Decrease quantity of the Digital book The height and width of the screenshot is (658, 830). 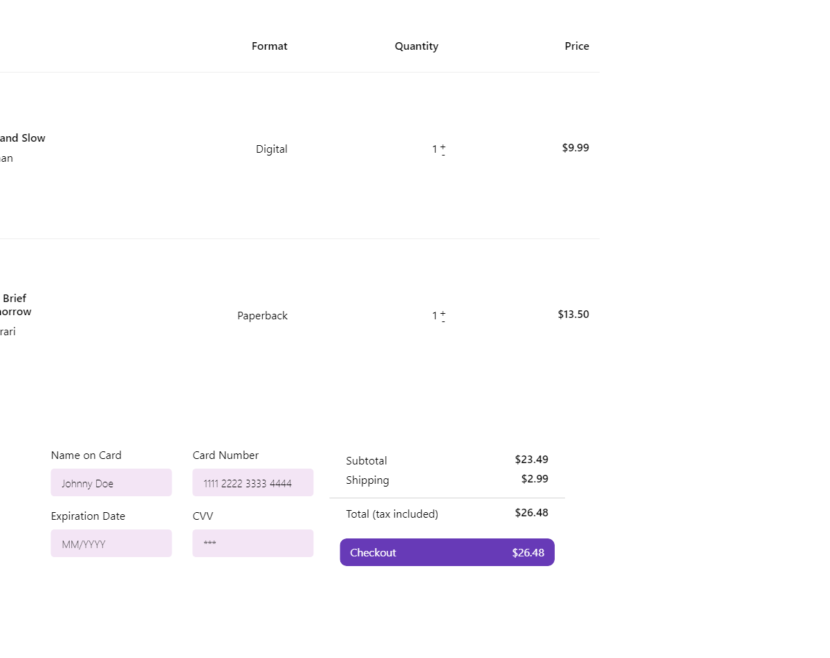tap(443, 154)
